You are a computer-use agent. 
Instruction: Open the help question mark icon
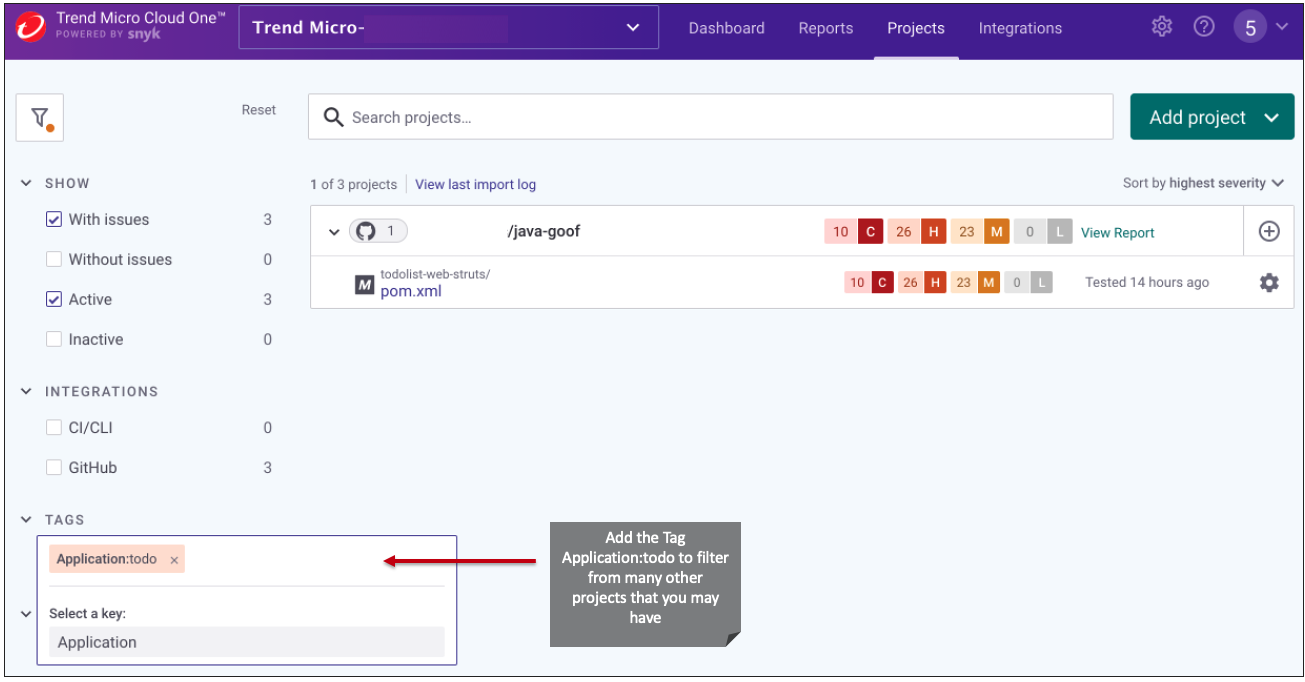[x=1204, y=27]
